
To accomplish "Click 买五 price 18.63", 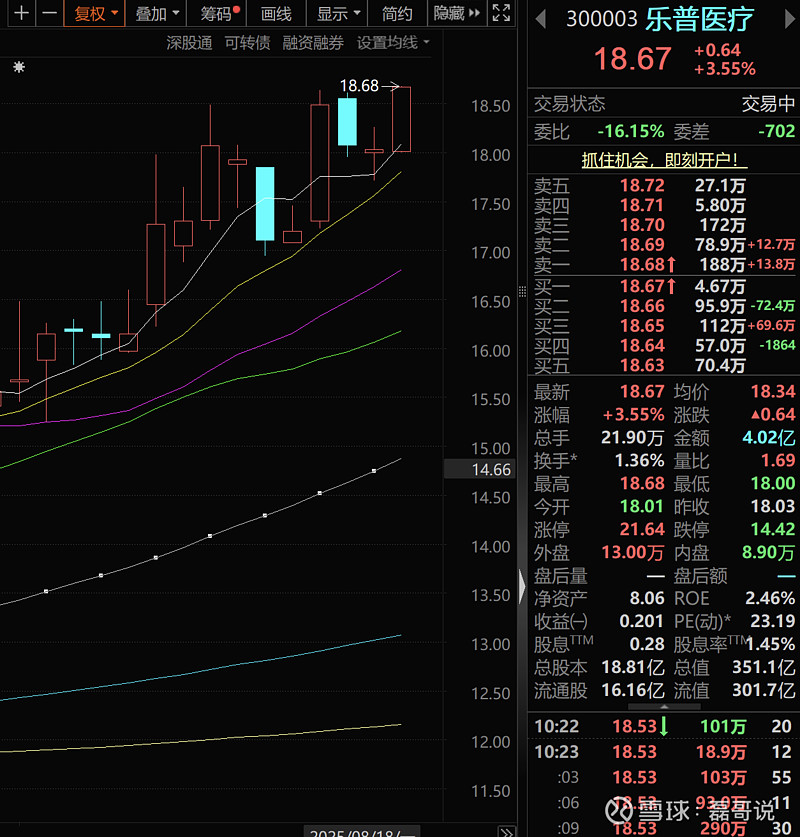I will (x=642, y=365).
